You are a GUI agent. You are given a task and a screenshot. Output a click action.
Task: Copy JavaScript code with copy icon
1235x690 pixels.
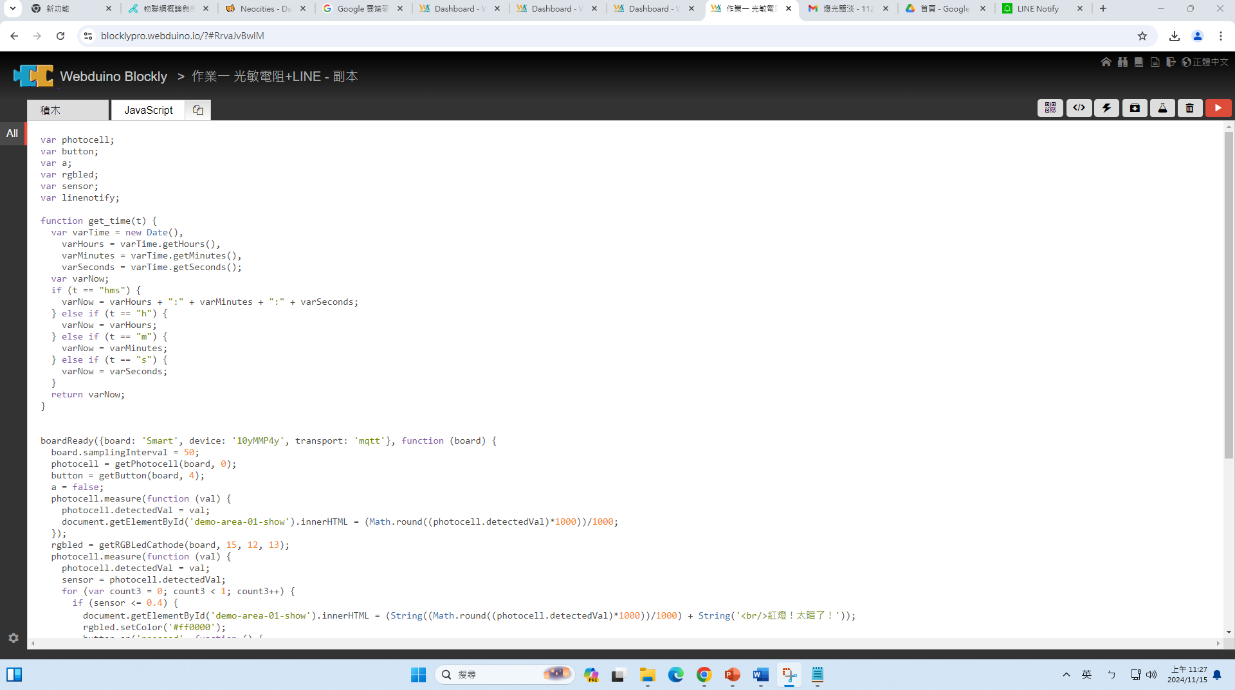pos(198,110)
